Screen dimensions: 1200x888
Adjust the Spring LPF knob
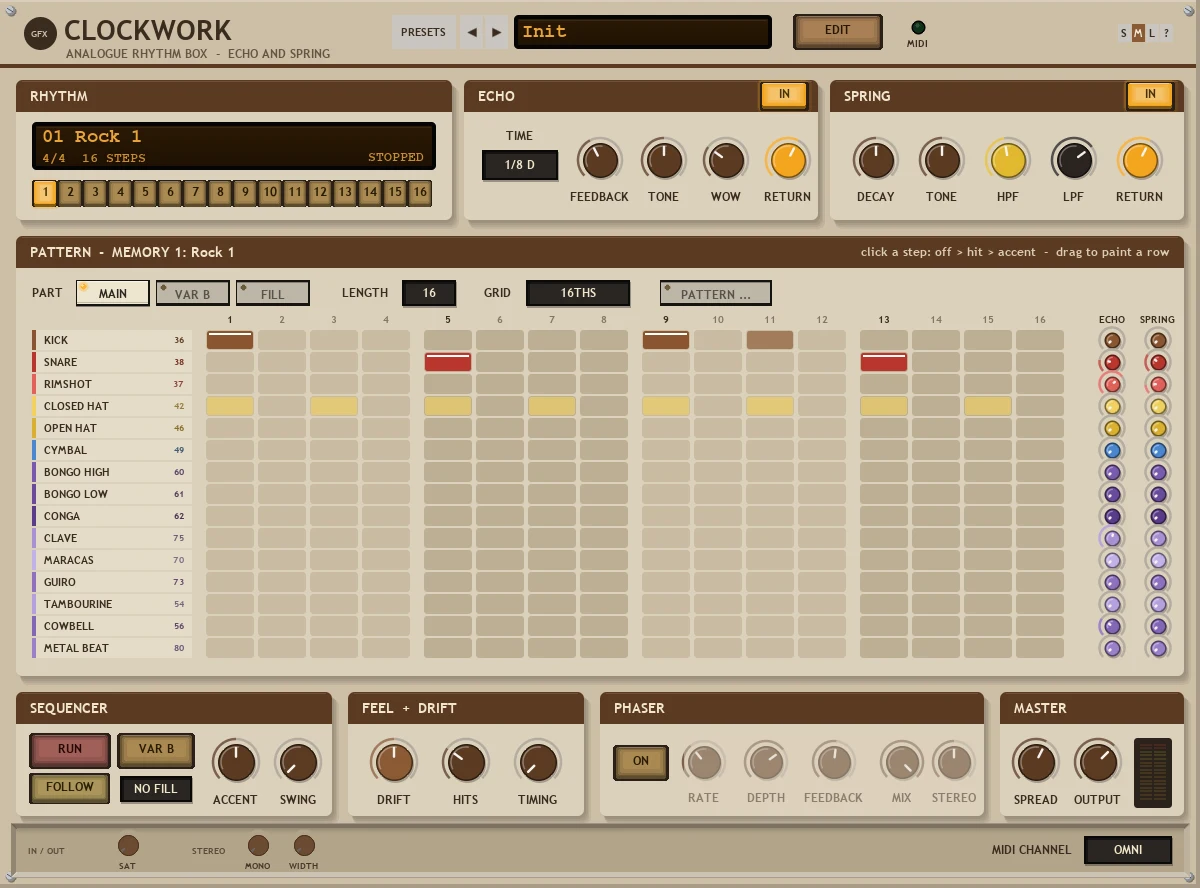[1074, 160]
